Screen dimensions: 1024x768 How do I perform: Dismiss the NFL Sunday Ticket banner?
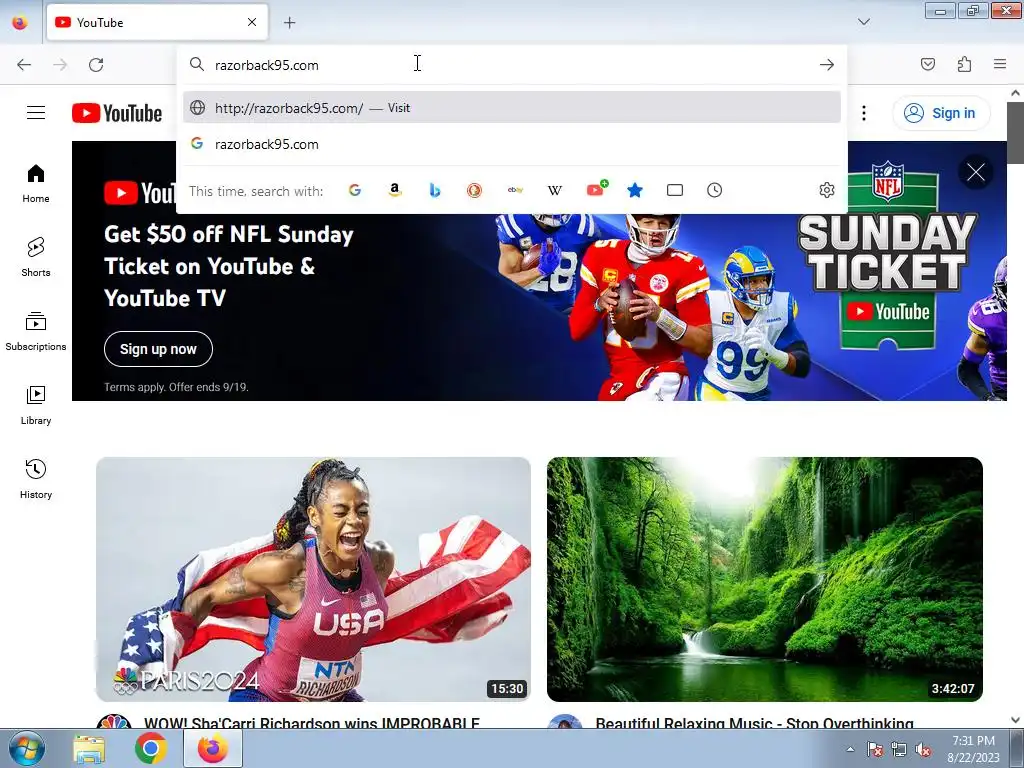point(976,172)
